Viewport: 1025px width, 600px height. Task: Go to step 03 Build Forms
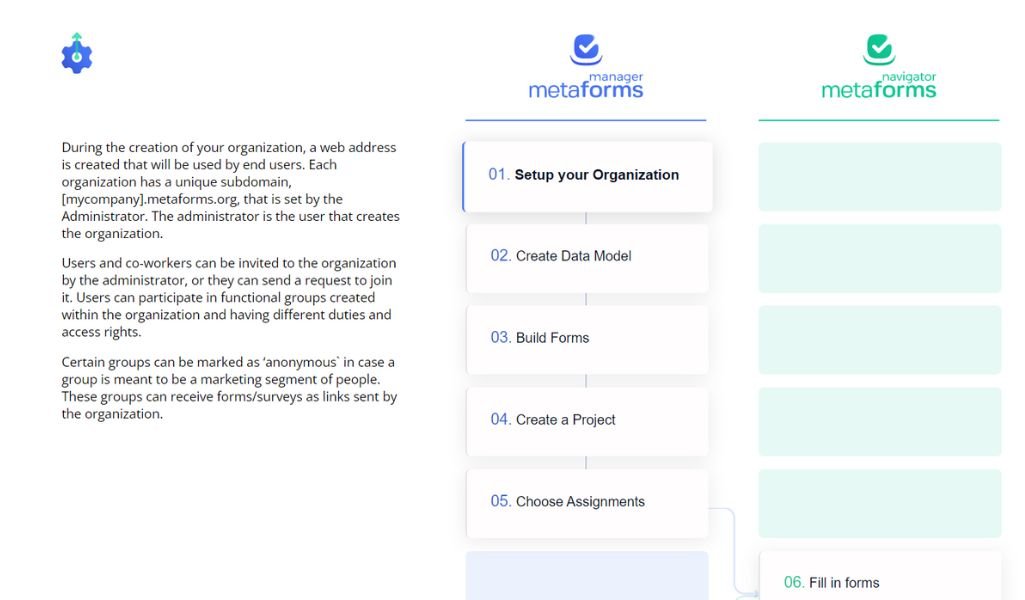(x=587, y=340)
